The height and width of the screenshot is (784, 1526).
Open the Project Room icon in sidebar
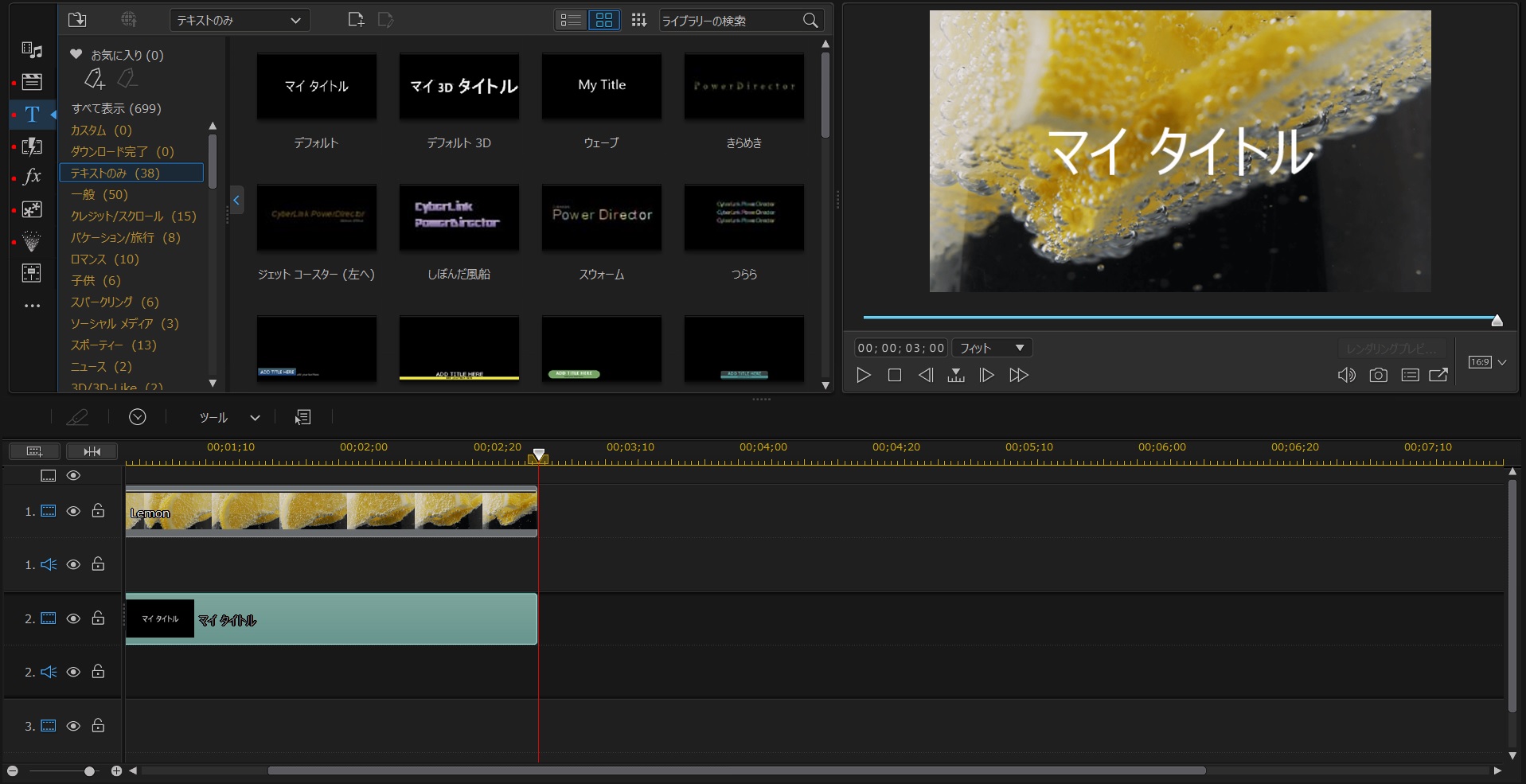[x=32, y=81]
